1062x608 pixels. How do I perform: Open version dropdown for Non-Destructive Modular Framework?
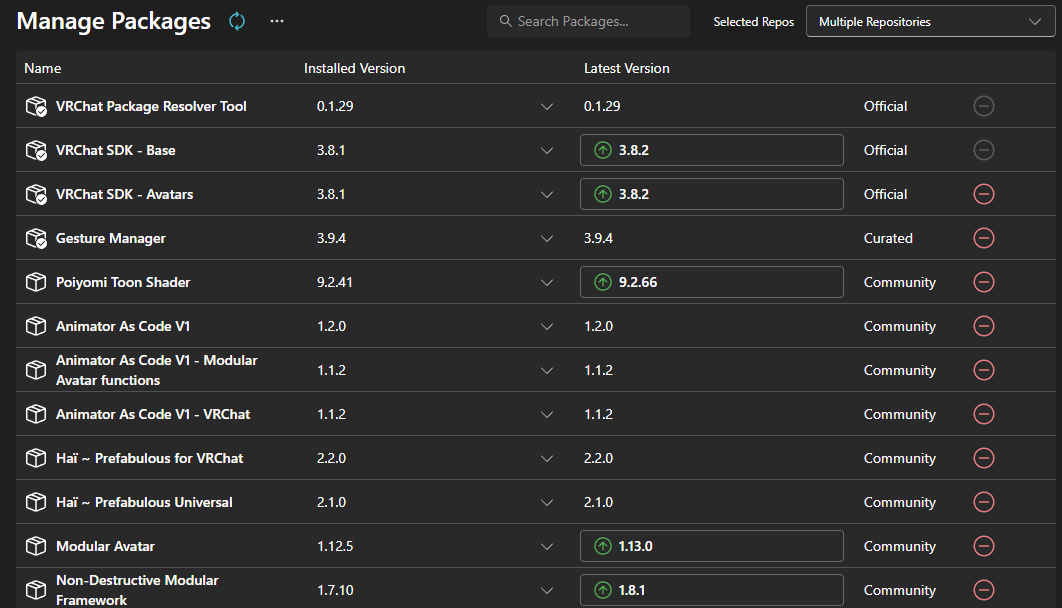pyautogui.click(x=547, y=591)
